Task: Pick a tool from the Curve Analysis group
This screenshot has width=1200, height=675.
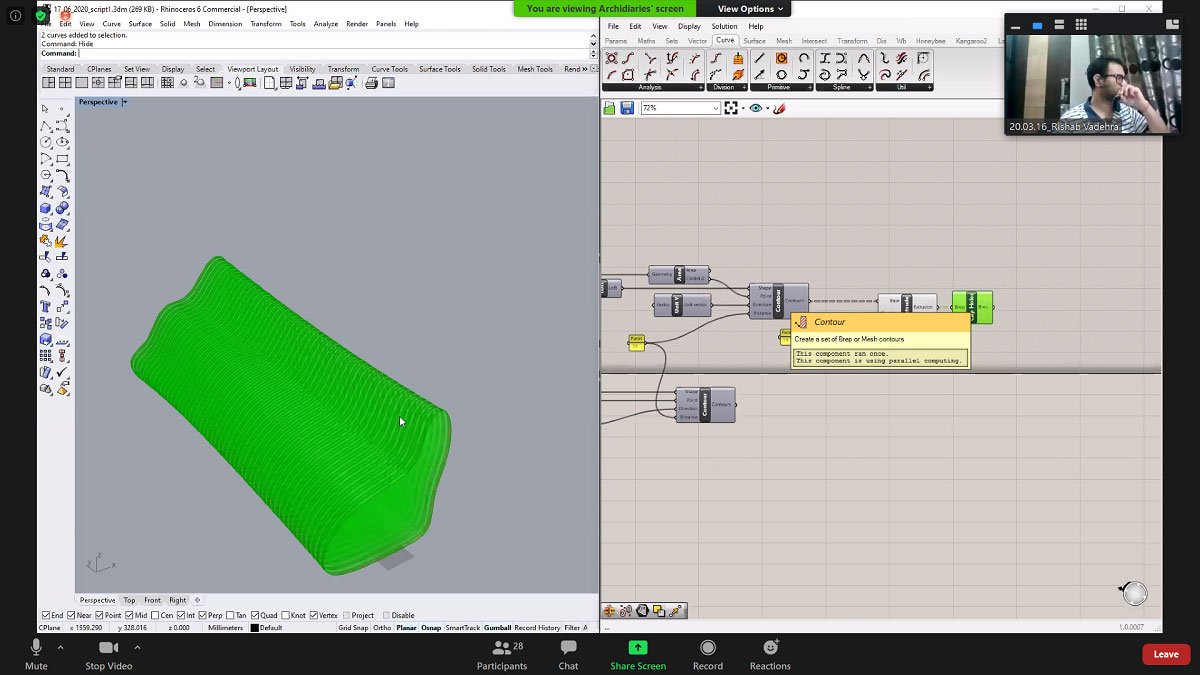Action: click(x=612, y=61)
